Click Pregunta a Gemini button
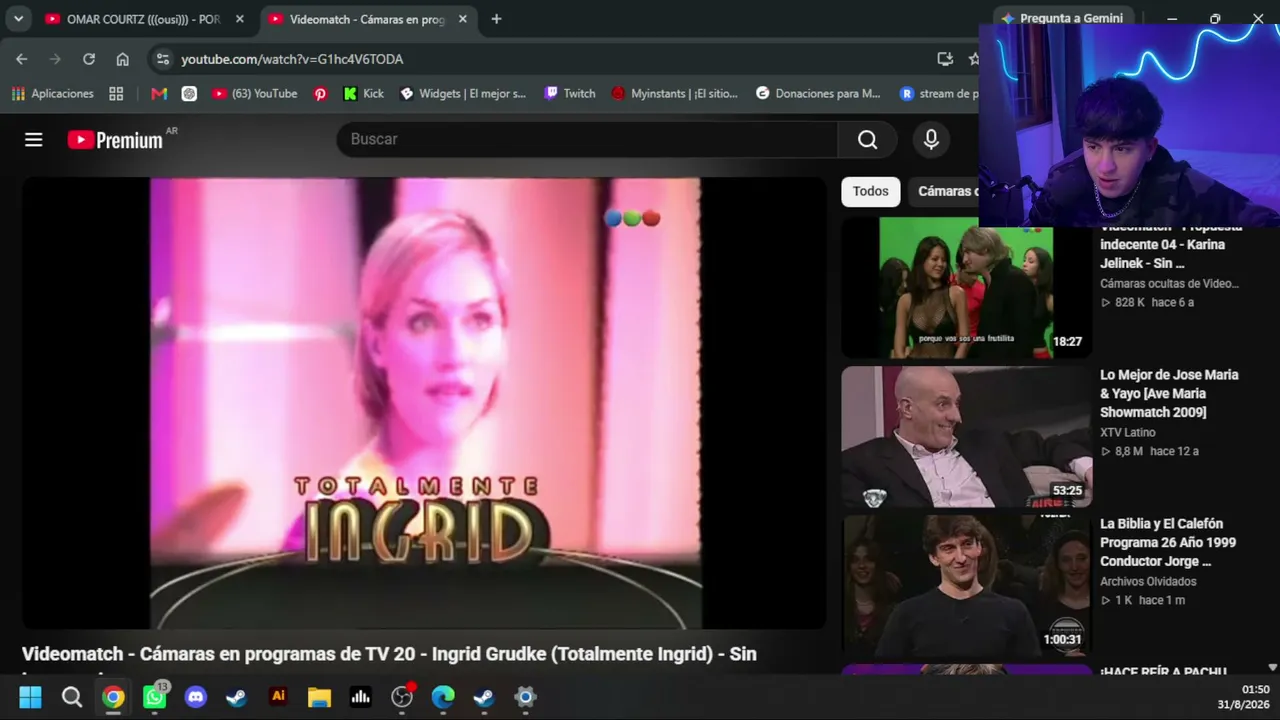1280x720 pixels. coord(1062,19)
